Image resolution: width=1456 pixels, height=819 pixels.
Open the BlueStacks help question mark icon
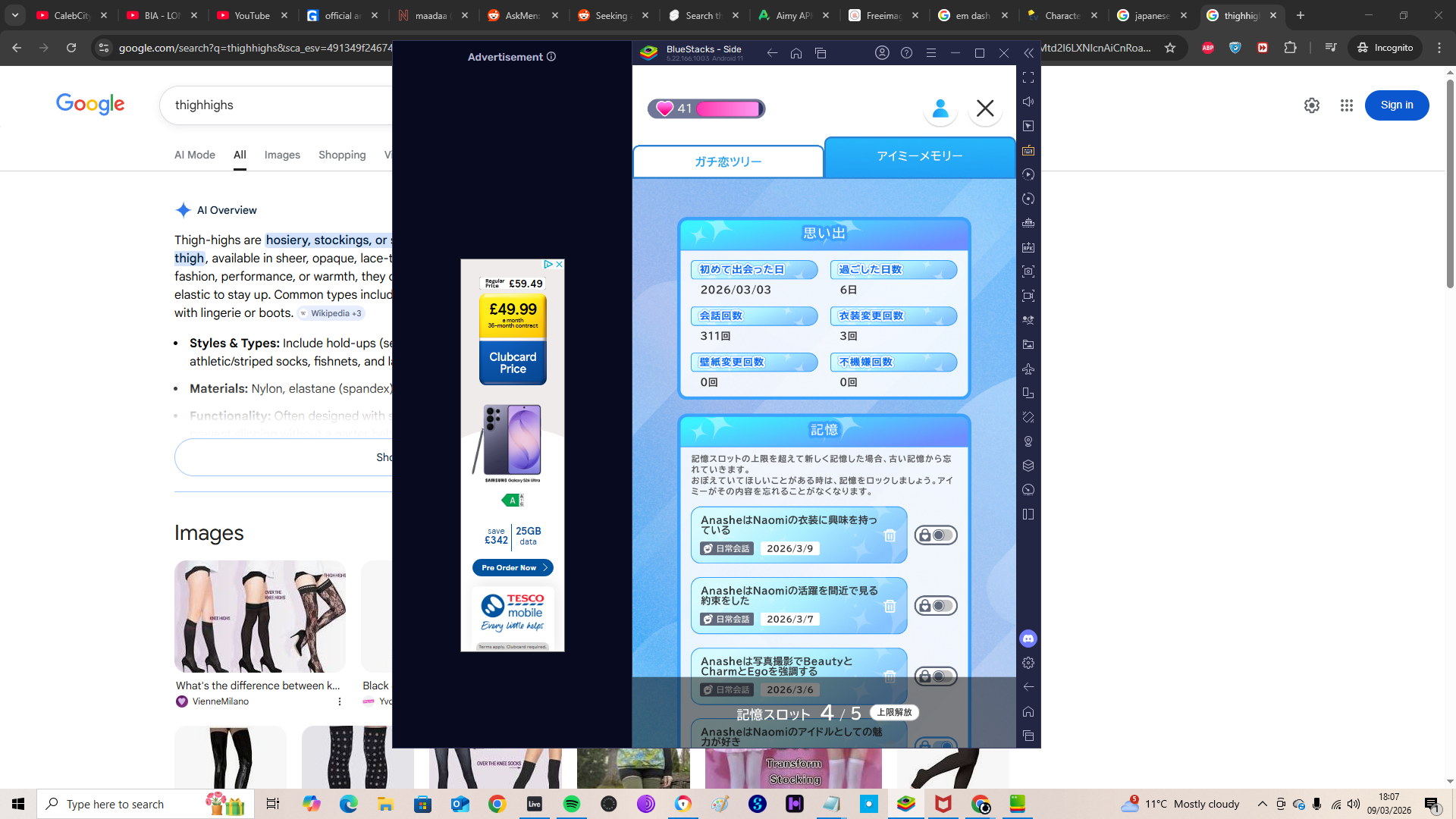(906, 53)
